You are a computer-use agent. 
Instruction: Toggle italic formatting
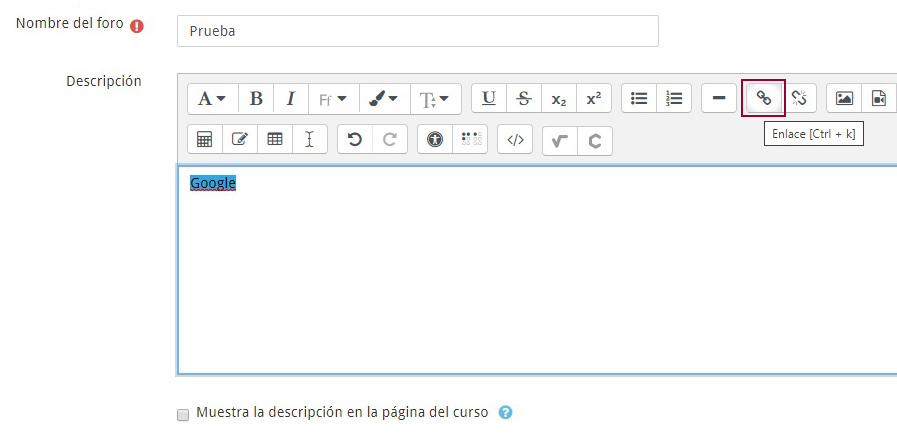pyautogui.click(x=291, y=99)
